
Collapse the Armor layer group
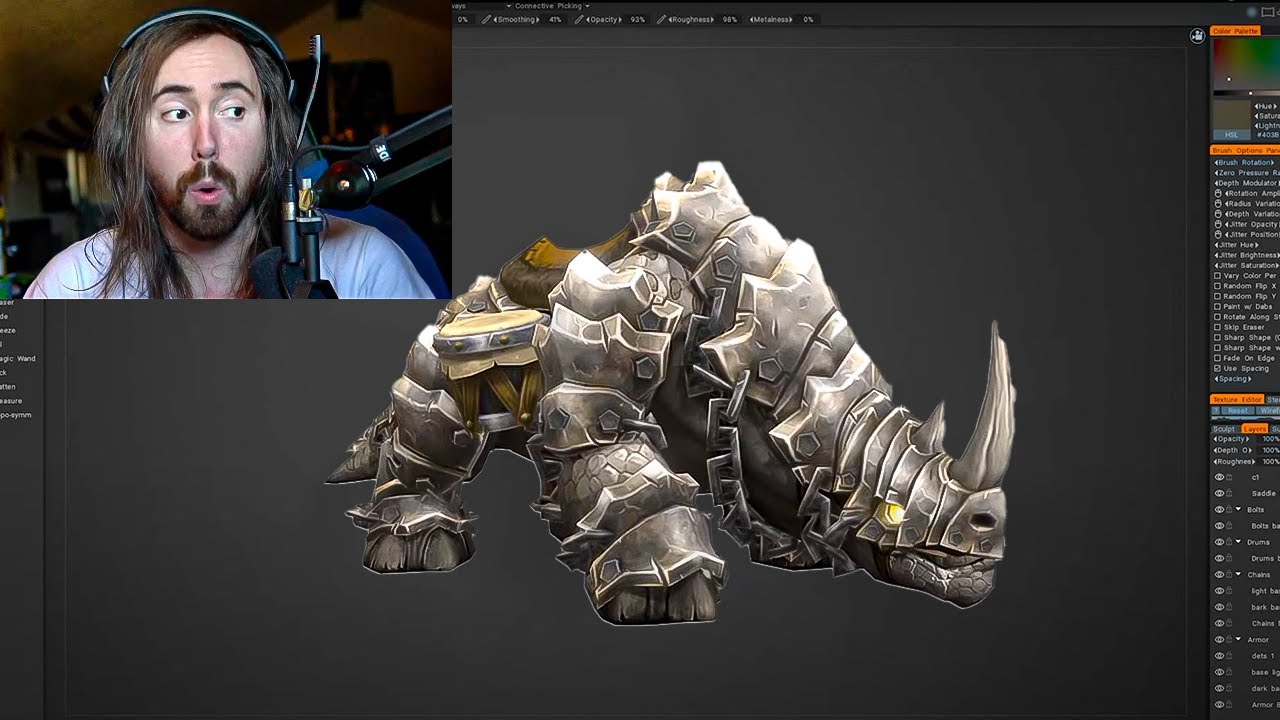tap(1238, 640)
